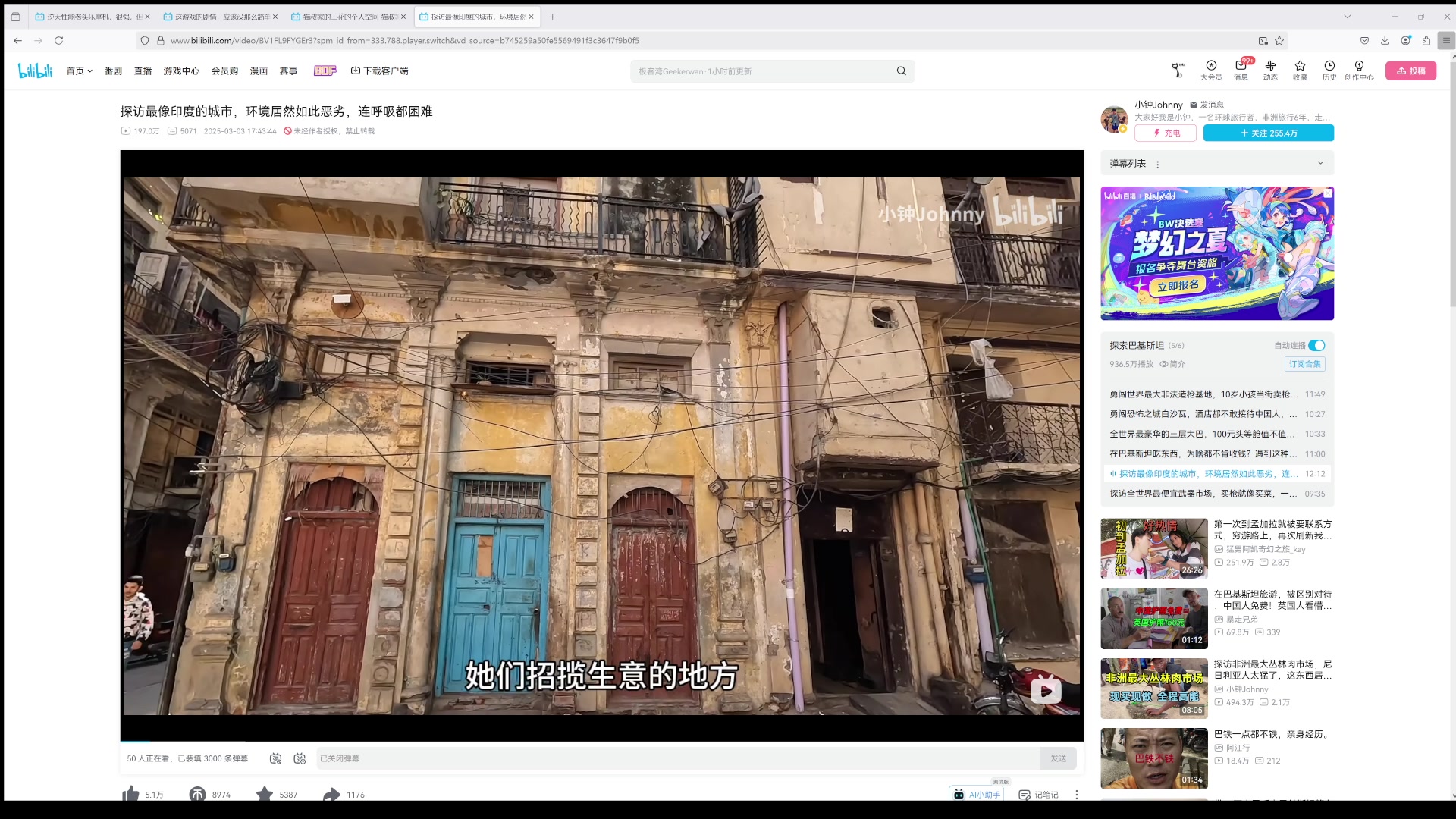Click the 发消息 envelope link
The height and width of the screenshot is (819, 1456).
coord(1207,105)
